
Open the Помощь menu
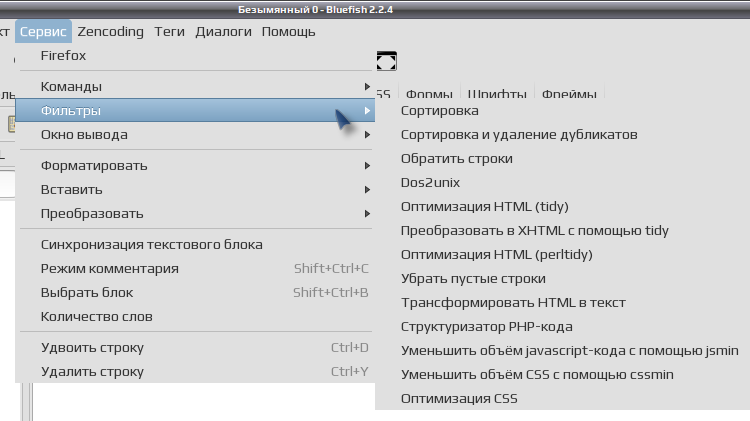[288, 32]
